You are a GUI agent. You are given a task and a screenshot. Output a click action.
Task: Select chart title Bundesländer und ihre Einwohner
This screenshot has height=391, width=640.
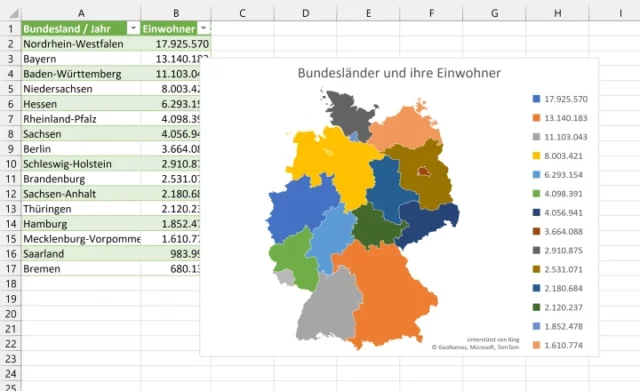pos(399,73)
